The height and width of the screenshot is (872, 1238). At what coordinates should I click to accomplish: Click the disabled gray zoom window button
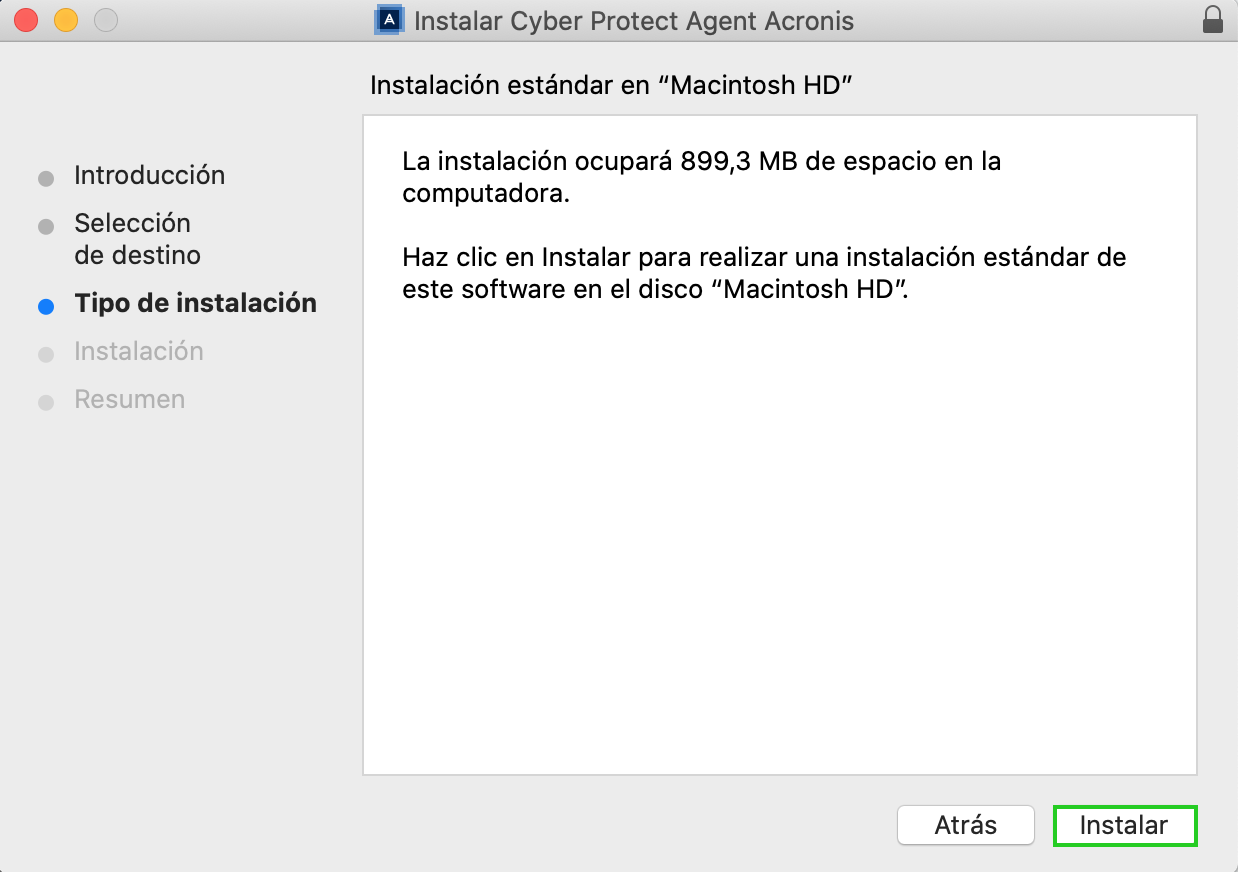[105, 20]
